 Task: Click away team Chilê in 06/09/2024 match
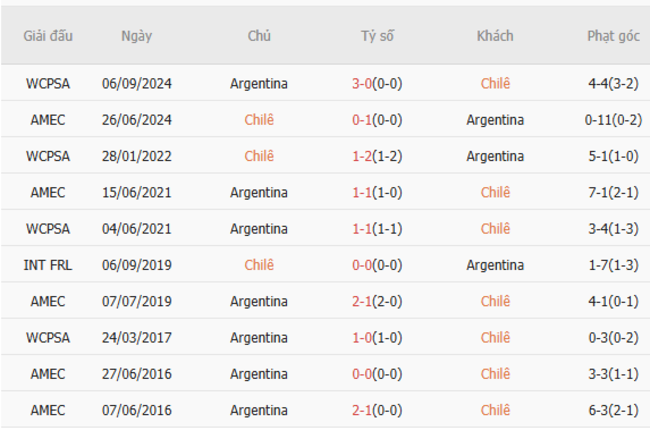pos(495,83)
